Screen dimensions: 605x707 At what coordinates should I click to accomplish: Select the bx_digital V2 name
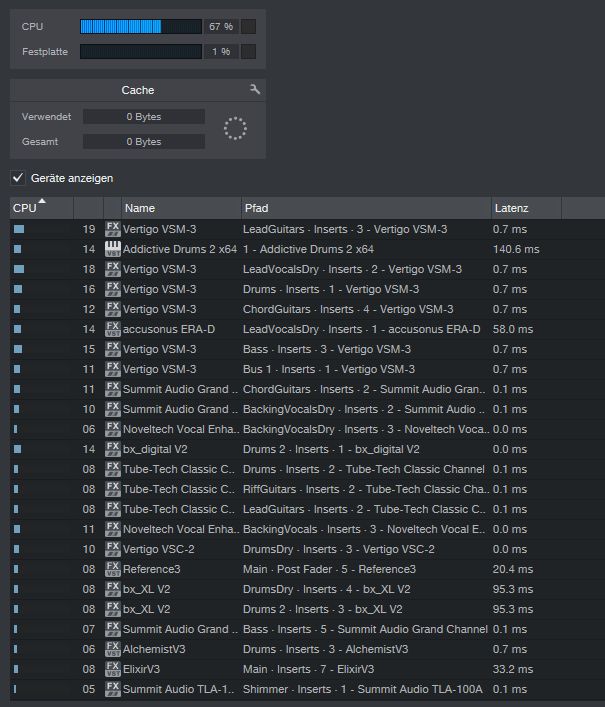155,449
